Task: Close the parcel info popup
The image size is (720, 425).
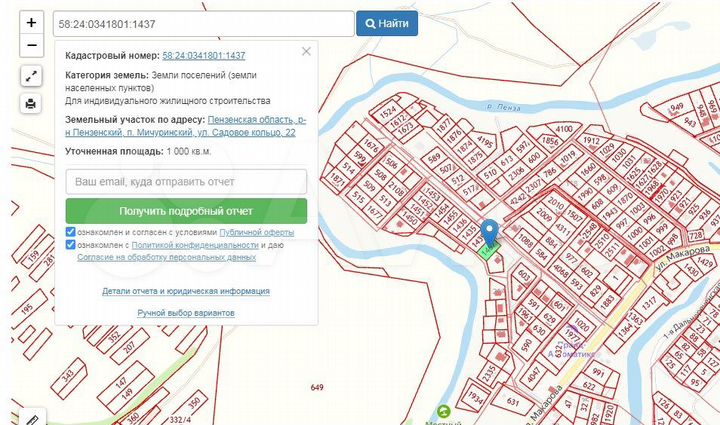Action: coord(306,52)
